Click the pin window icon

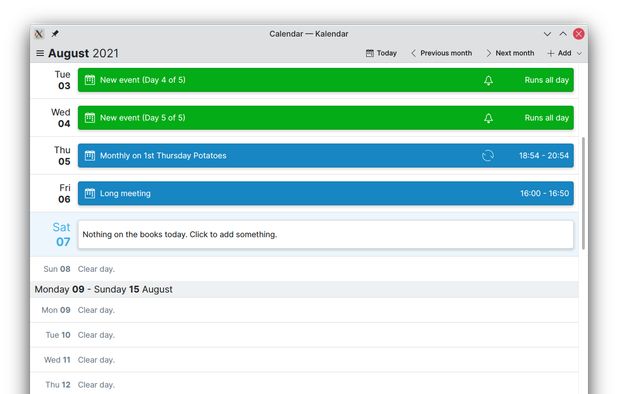[x=55, y=33]
